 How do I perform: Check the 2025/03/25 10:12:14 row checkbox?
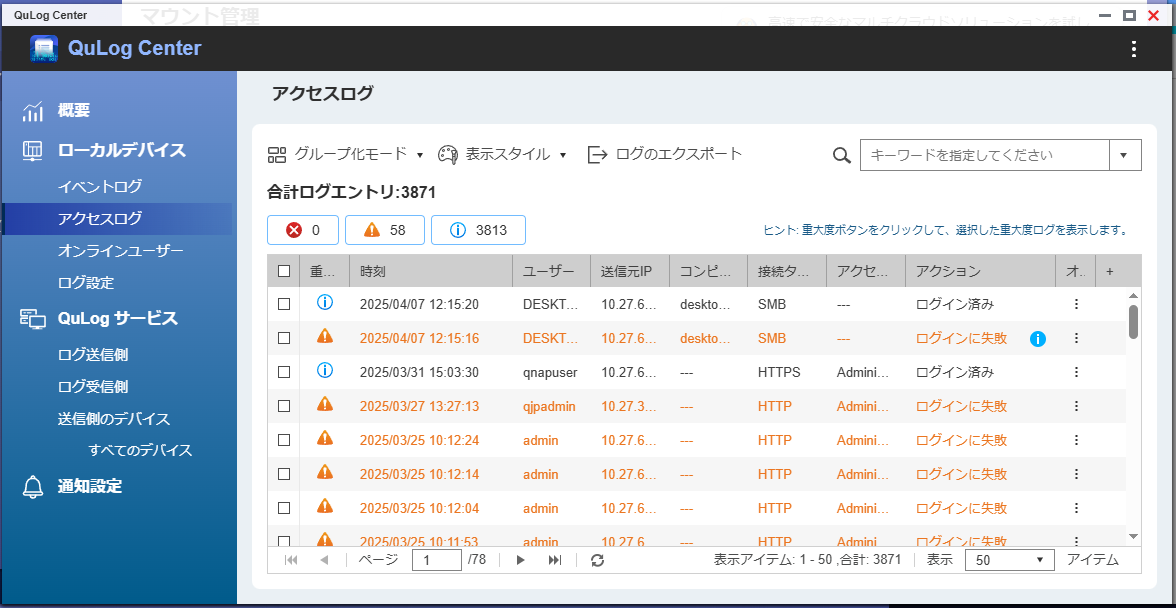[284, 475]
